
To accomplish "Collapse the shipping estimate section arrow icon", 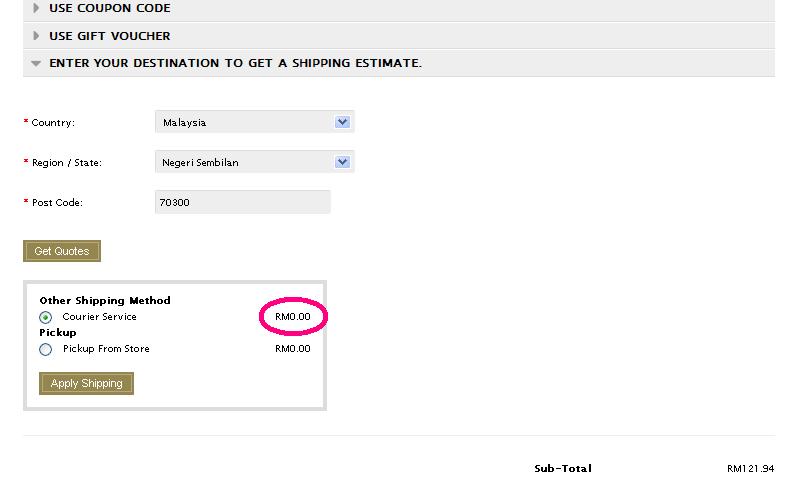I will tap(37, 64).
